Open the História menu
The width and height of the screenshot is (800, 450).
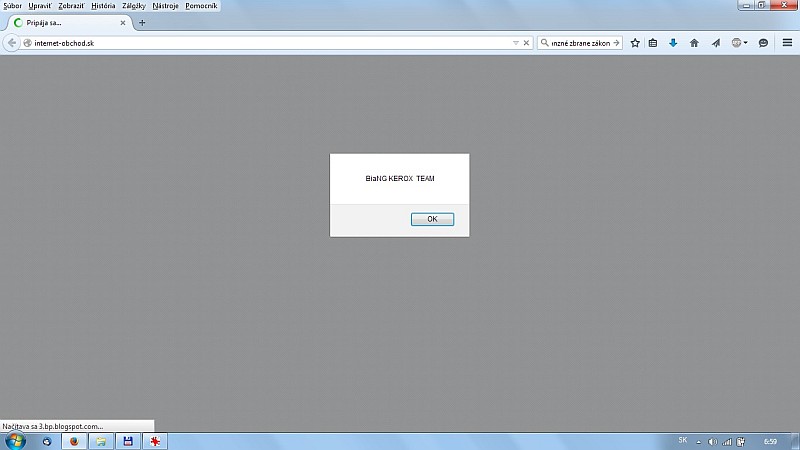click(x=103, y=6)
